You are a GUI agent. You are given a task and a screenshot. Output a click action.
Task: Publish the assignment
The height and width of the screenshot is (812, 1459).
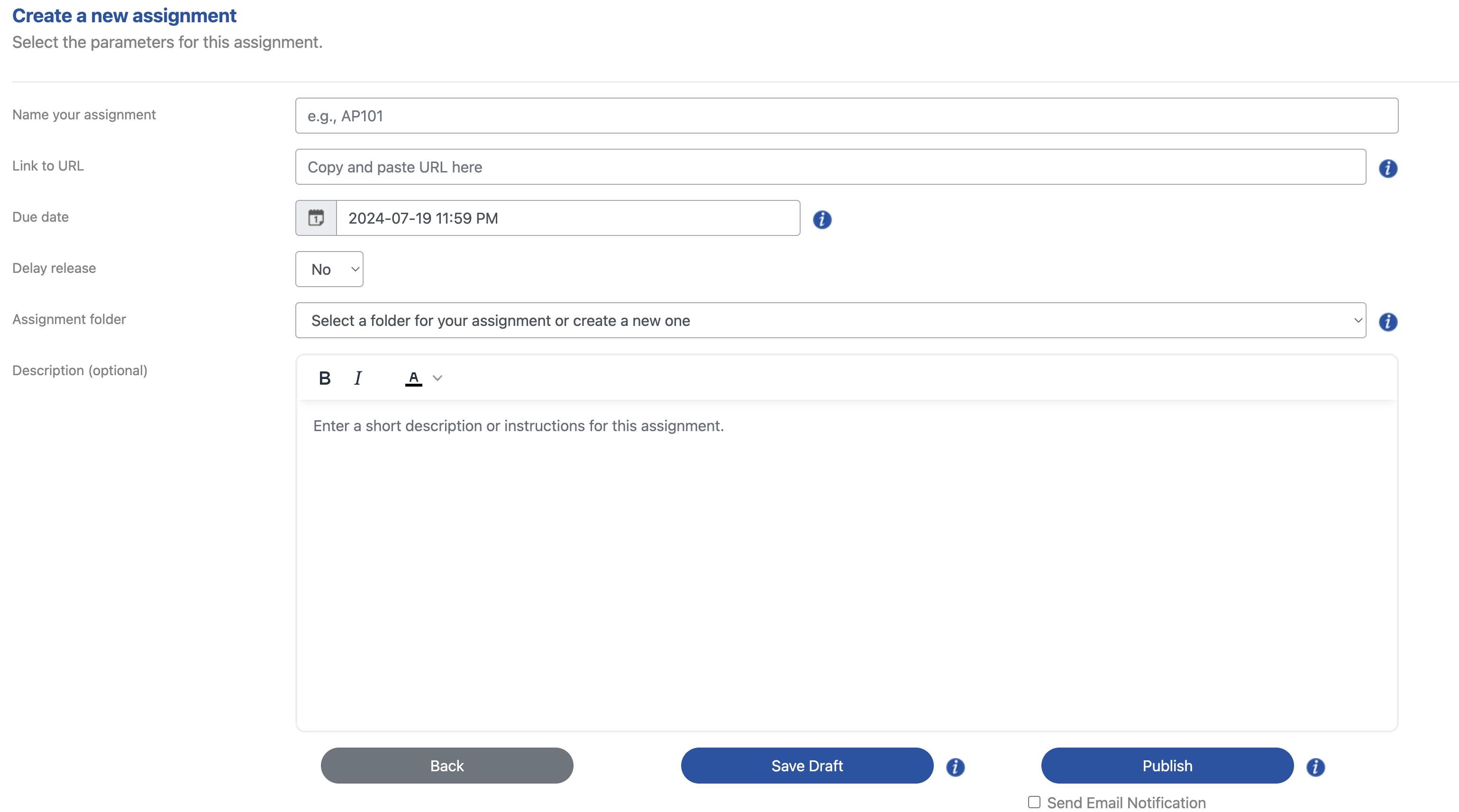pyautogui.click(x=1167, y=766)
